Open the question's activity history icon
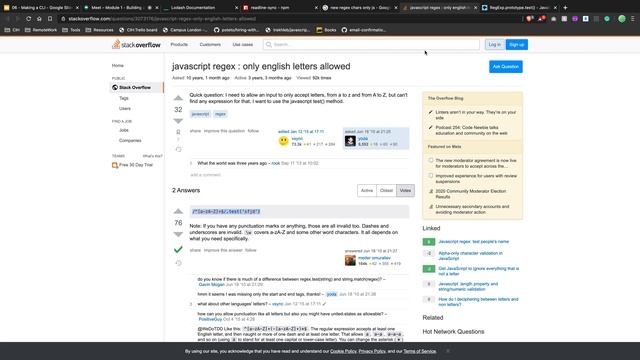Screen dimensions: 640x360 tap(178, 149)
